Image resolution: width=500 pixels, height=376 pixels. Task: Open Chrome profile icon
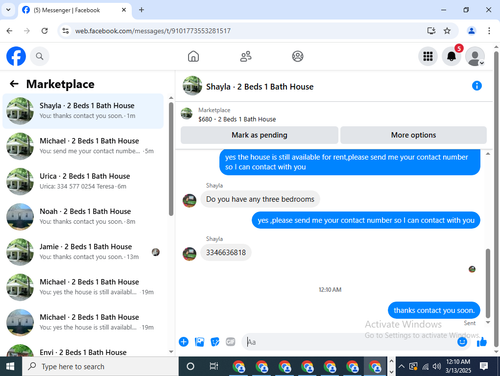tap(471, 31)
